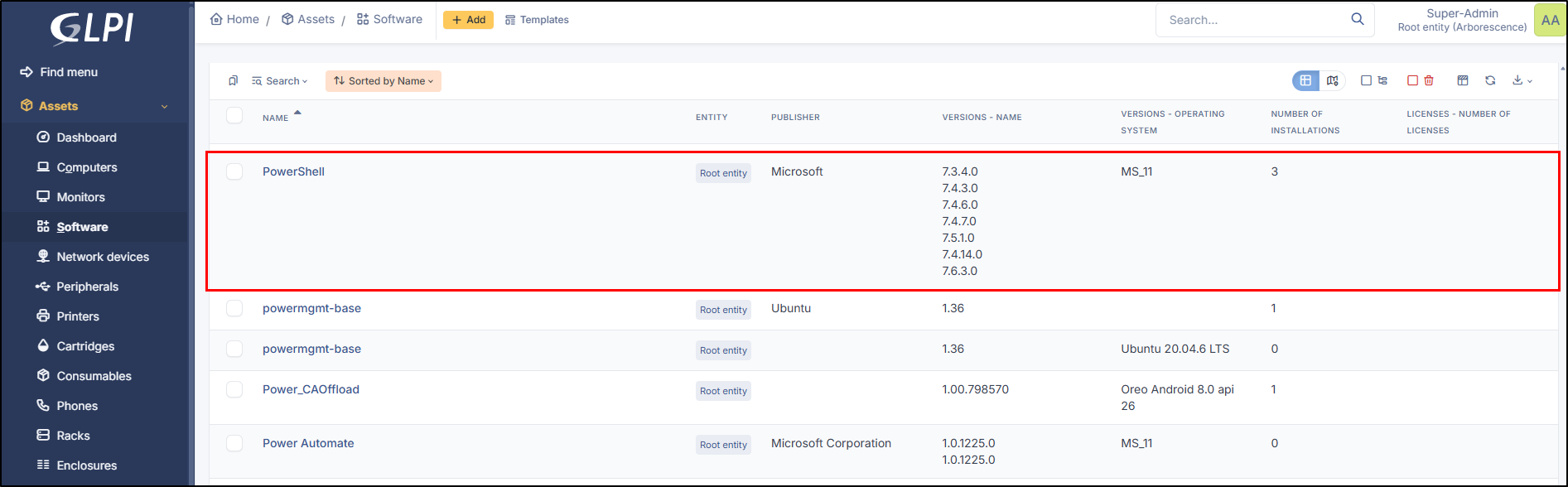The height and width of the screenshot is (487, 1568).
Task: Switch to the map results view
Action: point(1332,80)
